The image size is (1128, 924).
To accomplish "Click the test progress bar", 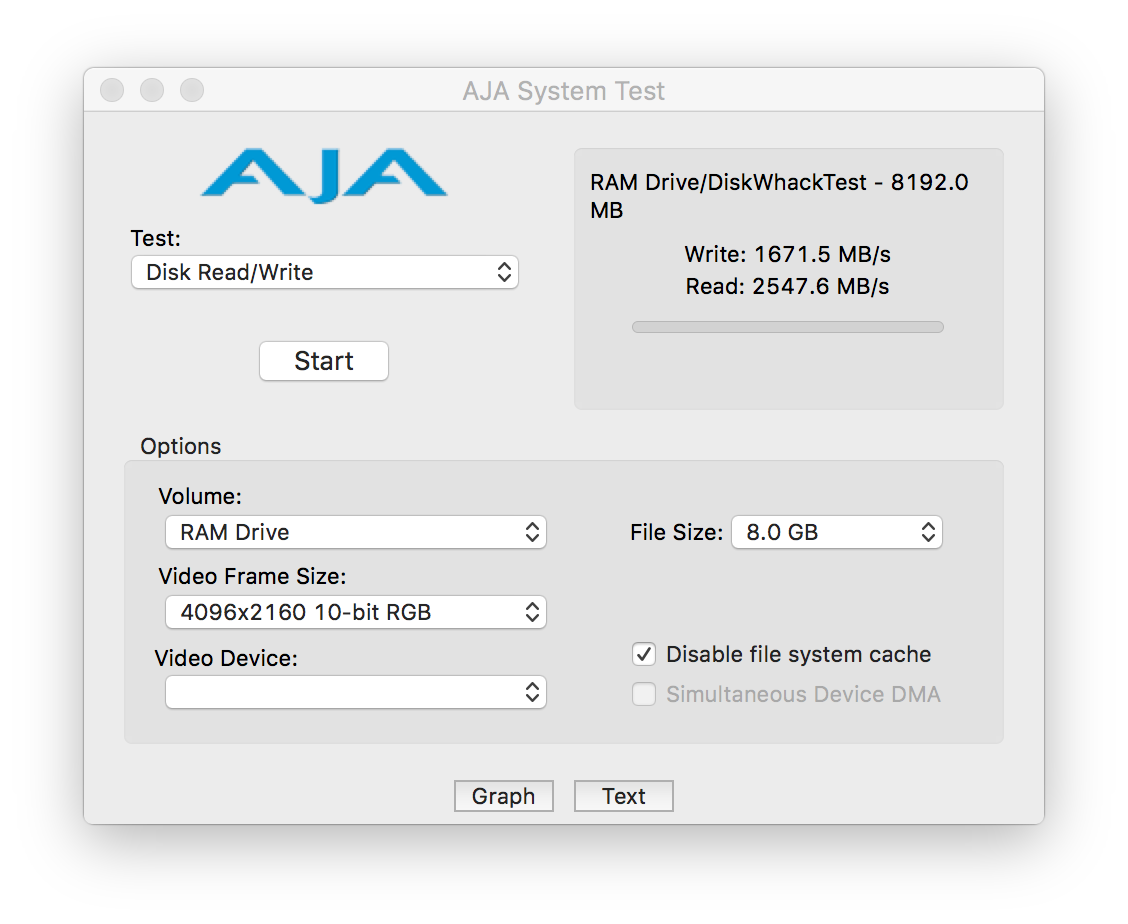I will [x=787, y=327].
